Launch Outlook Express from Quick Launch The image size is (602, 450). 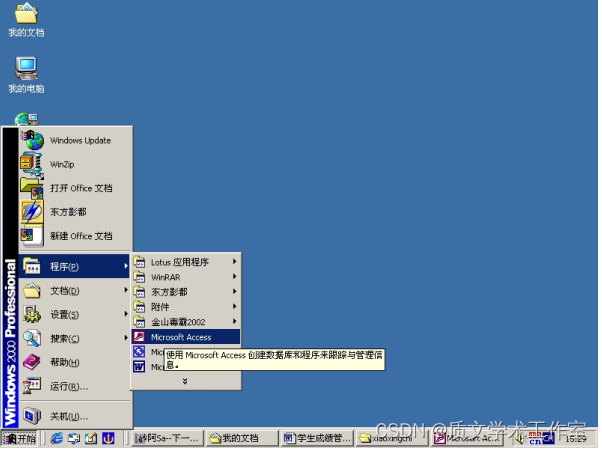tap(74, 438)
